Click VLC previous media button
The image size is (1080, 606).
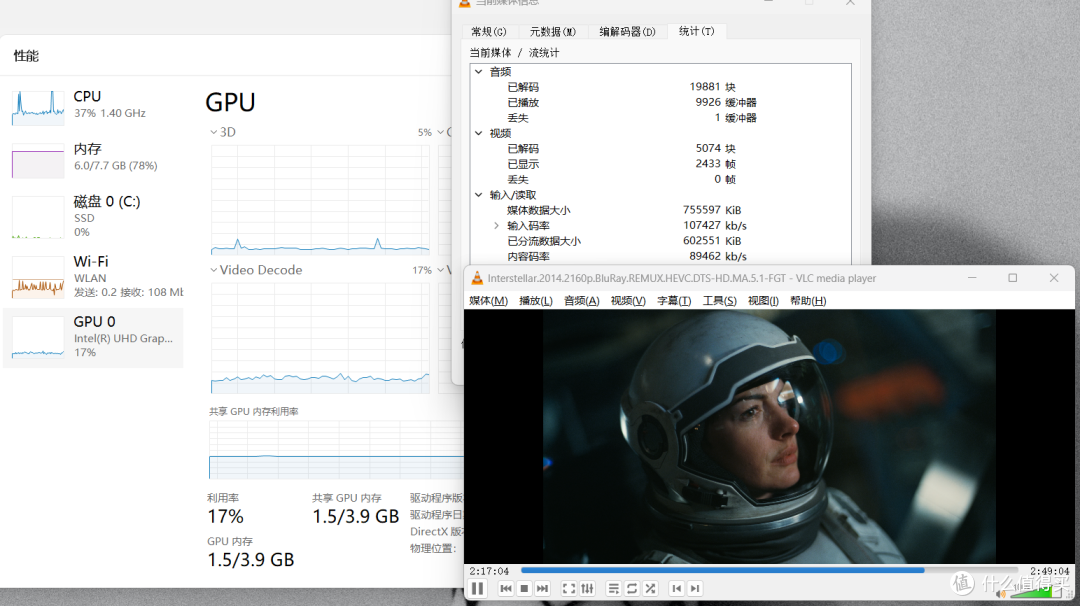point(506,588)
